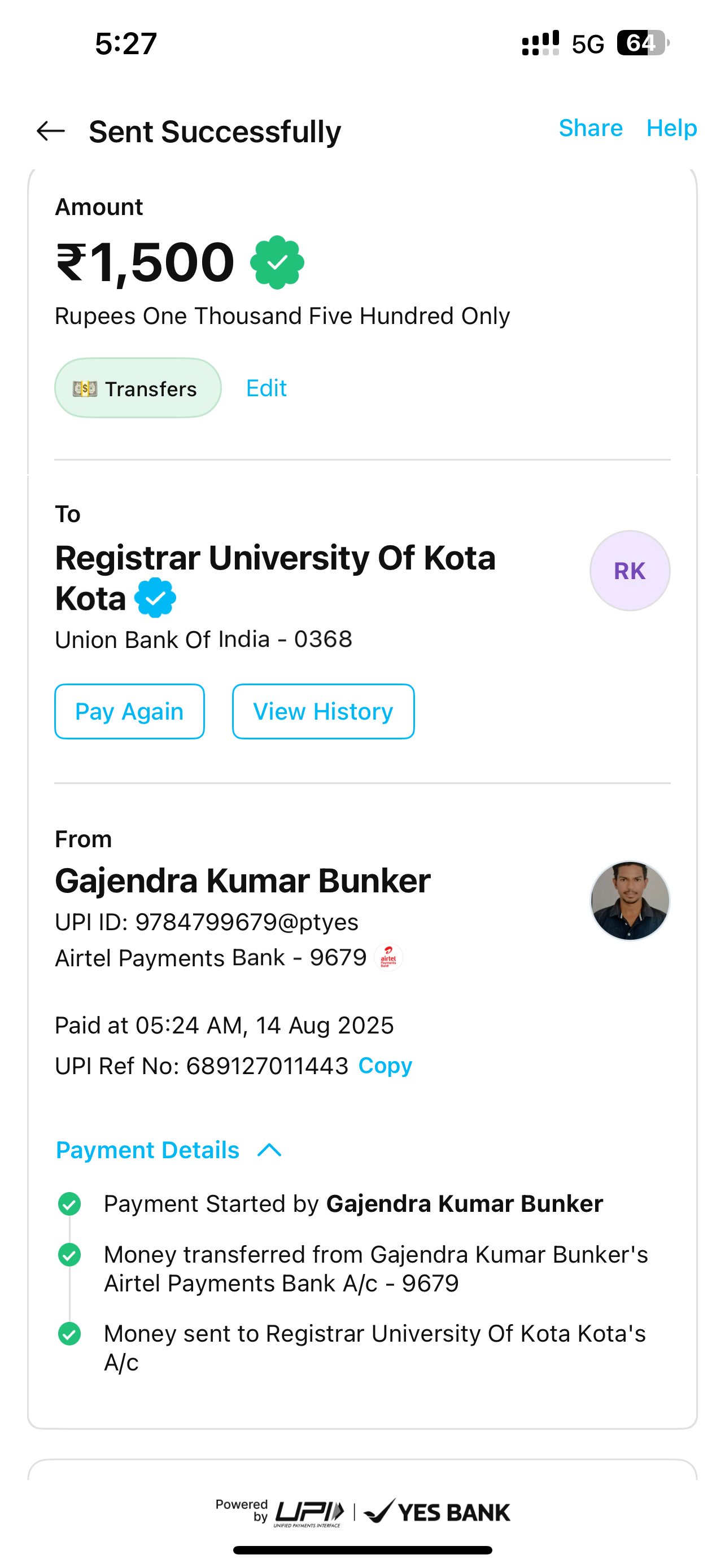Tap the Airtel Payments Bank logo

point(388,957)
